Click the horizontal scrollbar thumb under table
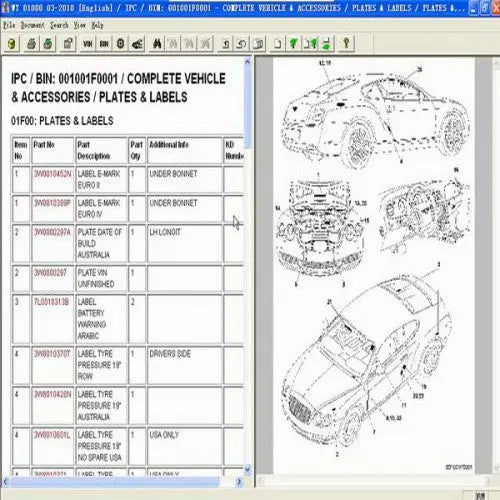 click(x=115, y=482)
